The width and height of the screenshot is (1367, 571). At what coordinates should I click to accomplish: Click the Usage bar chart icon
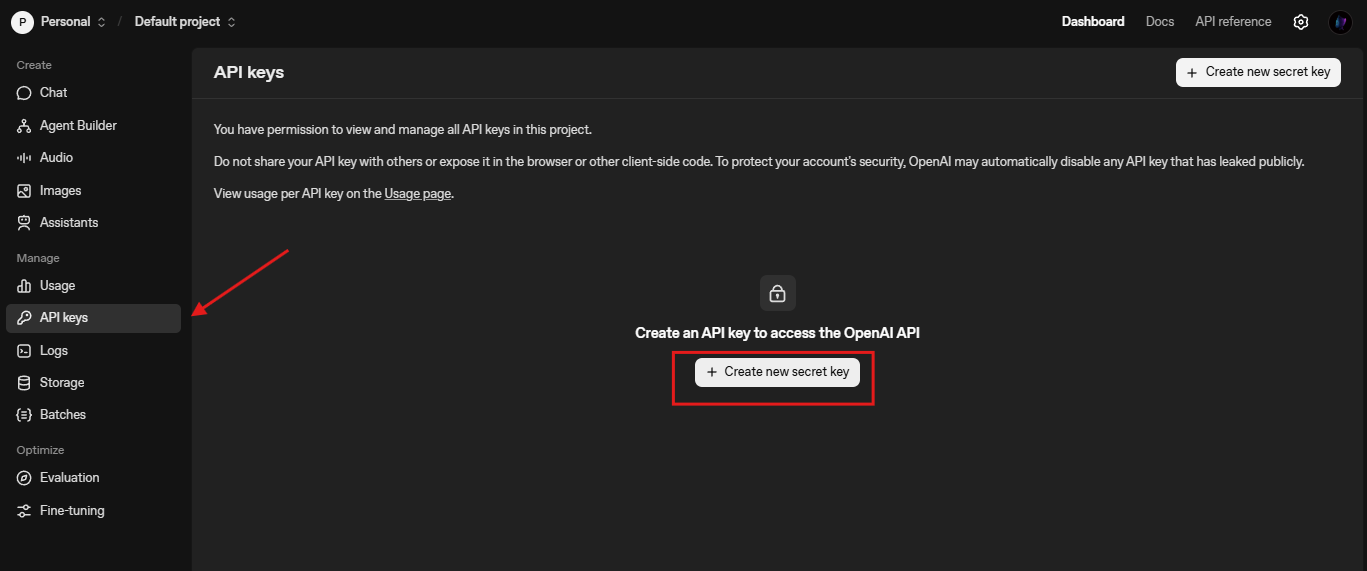pos(24,286)
